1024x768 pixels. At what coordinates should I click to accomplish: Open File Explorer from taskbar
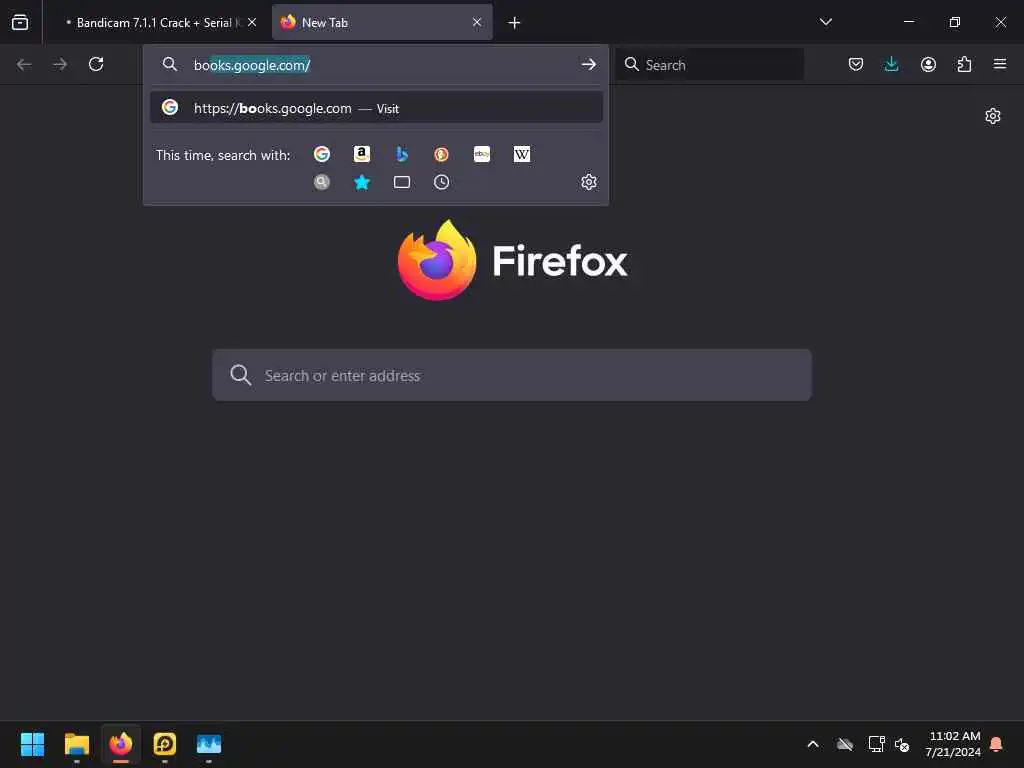tap(76, 744)
